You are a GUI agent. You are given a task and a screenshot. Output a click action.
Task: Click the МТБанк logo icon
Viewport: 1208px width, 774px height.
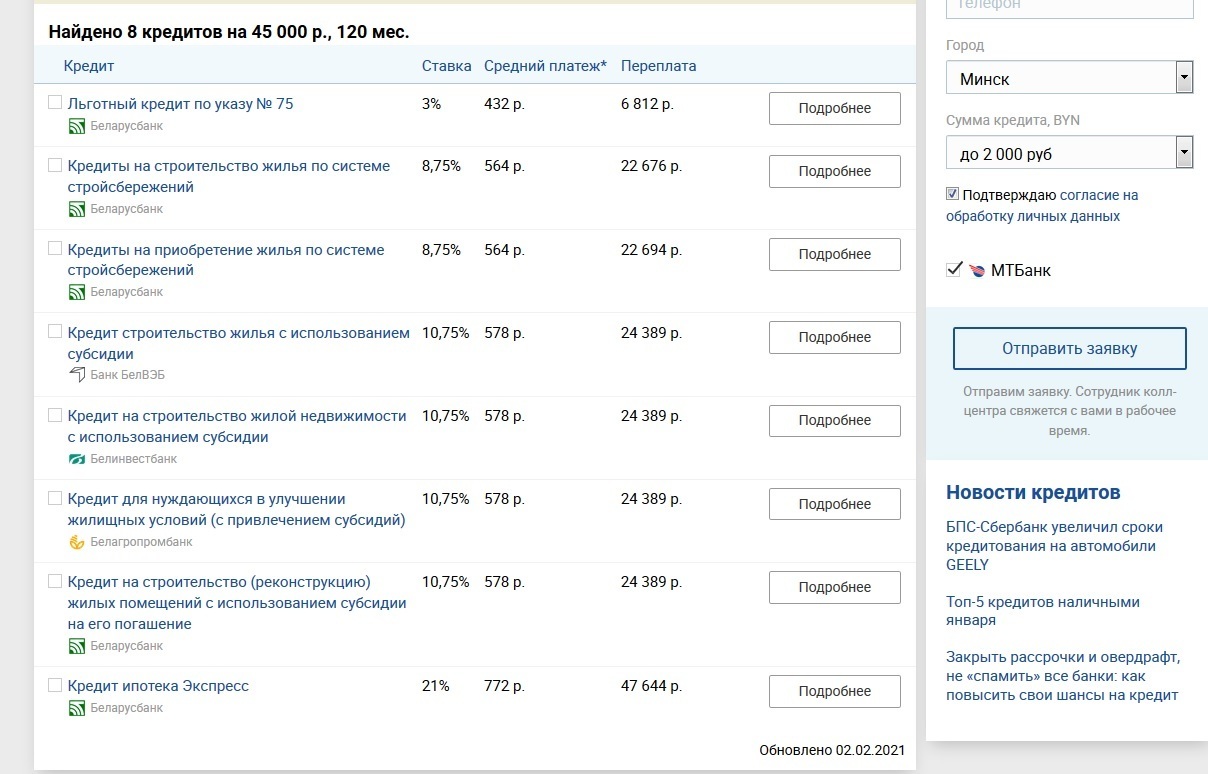(977, 270)
